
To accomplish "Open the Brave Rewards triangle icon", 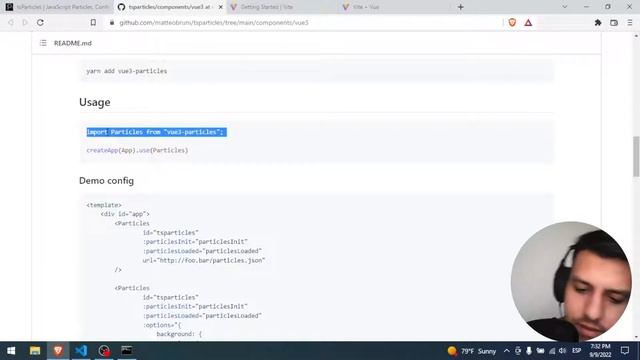I will (528, 23).
